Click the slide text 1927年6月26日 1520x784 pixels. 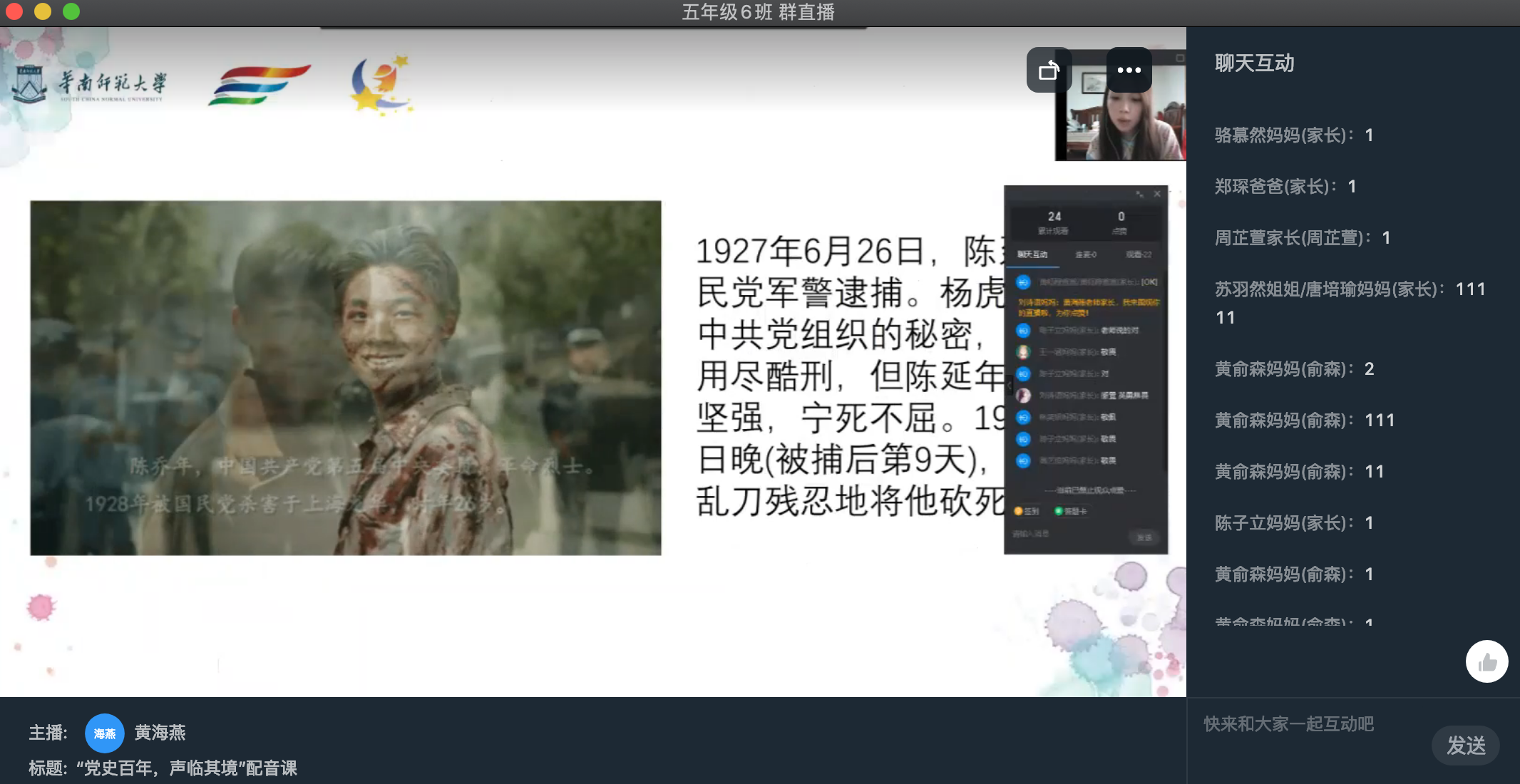810,252
